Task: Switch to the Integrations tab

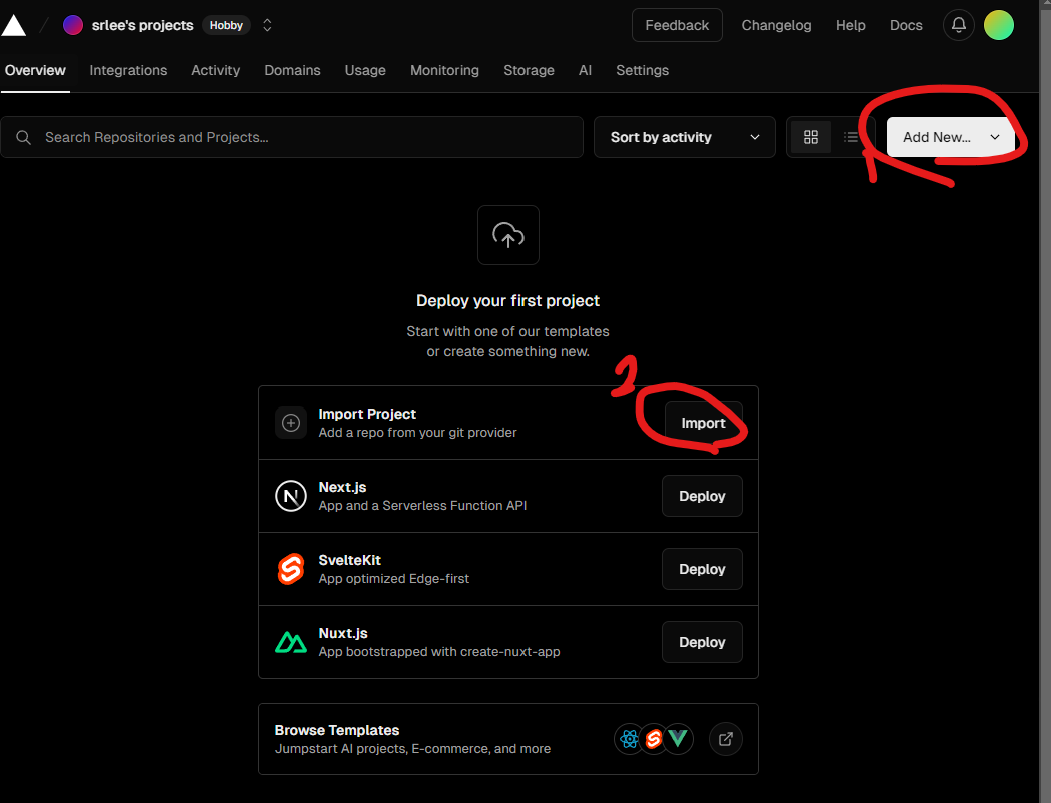Action: [128, 70]
